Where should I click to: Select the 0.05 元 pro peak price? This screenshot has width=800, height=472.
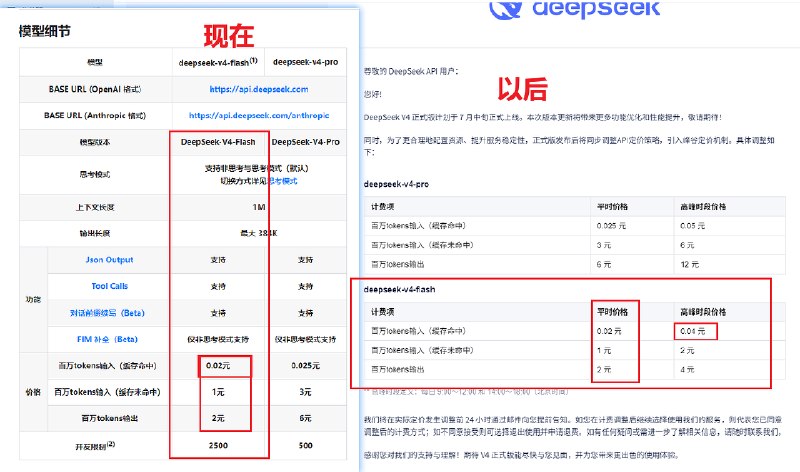pyautogui.click(x=692, y=226)
